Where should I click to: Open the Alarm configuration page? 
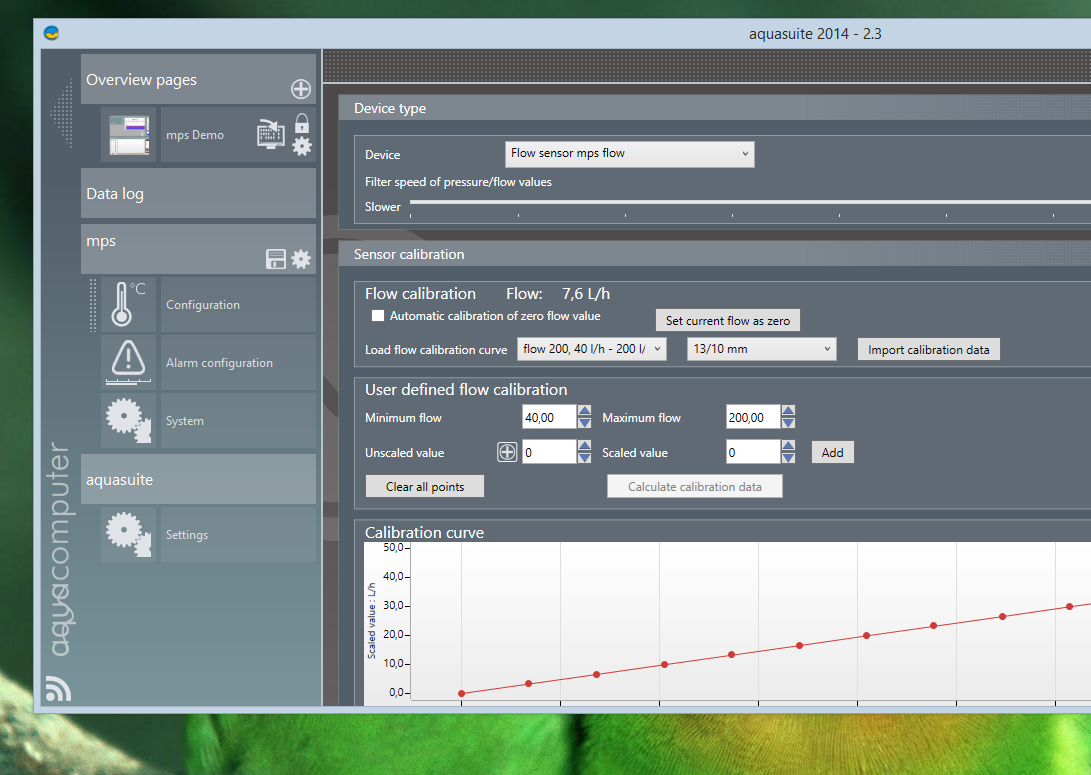[238, 362]
